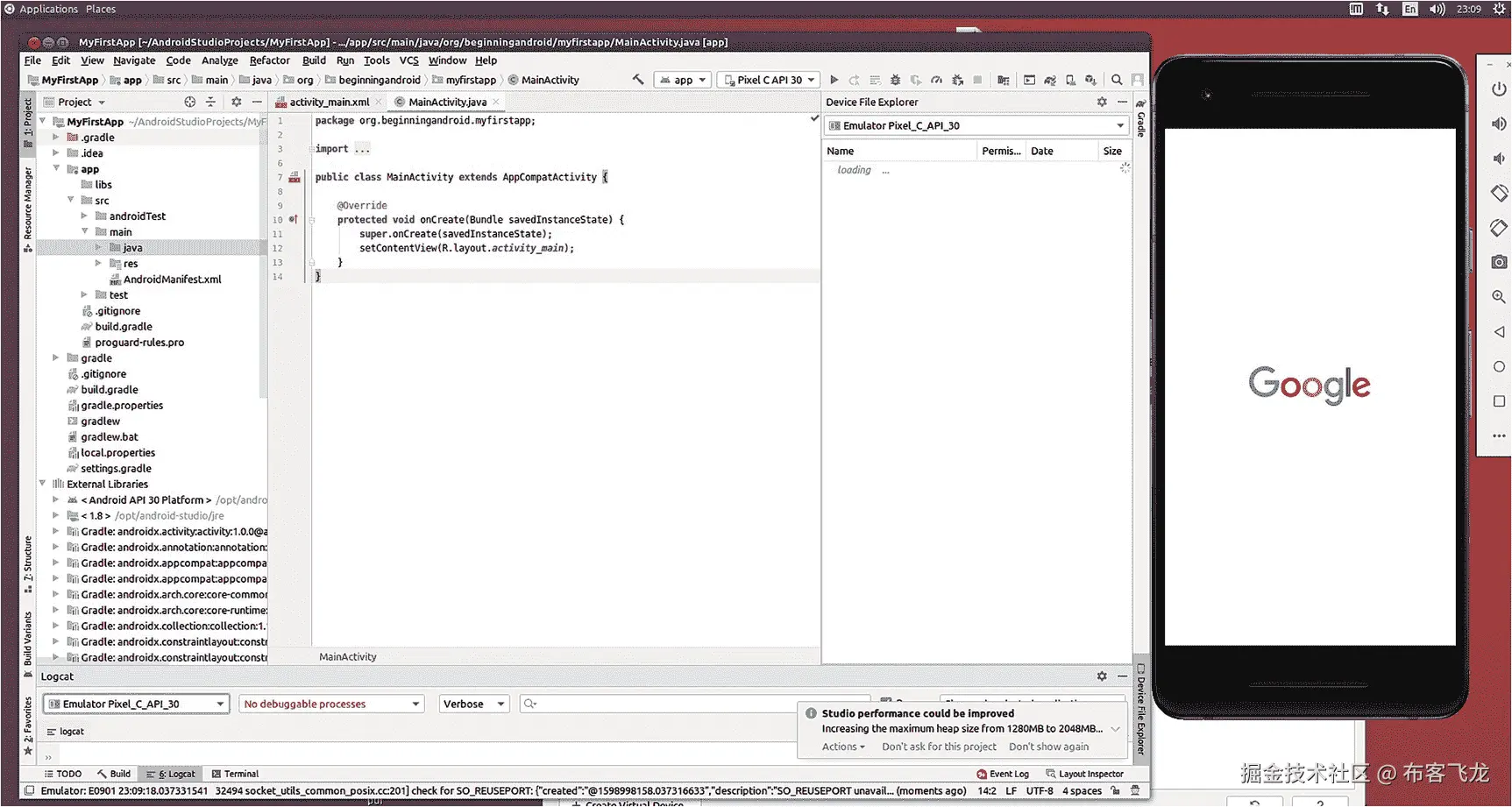Viewport: 1512px width, 807px height.
Task: Click emulator Overview square button
Action: point(1499,401)
